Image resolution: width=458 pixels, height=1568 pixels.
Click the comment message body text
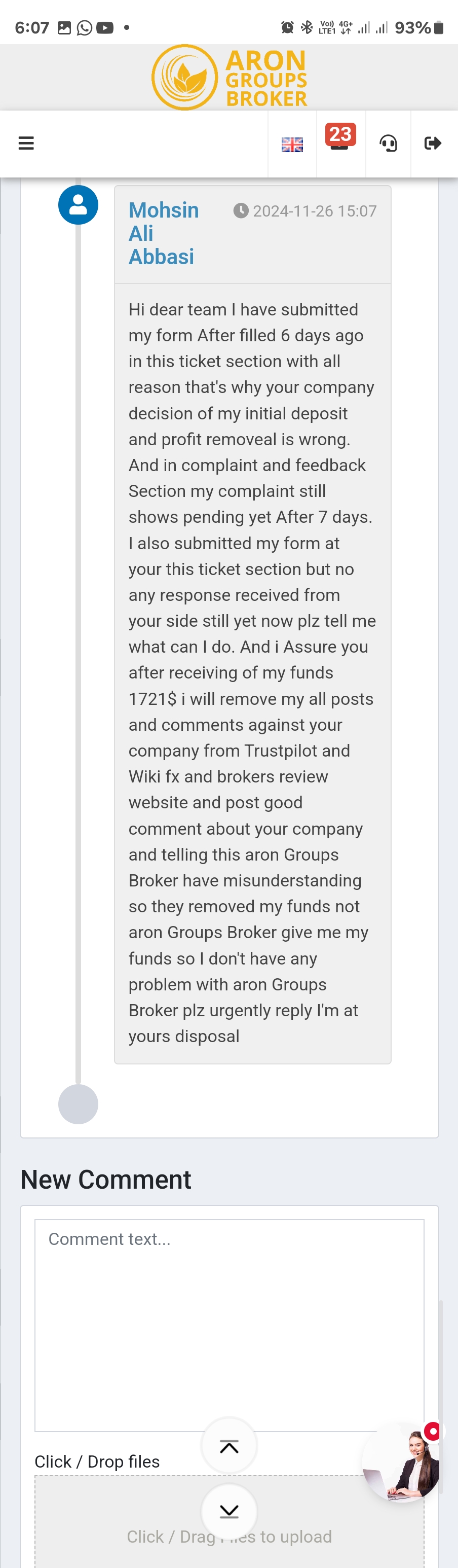click(252, 672)
